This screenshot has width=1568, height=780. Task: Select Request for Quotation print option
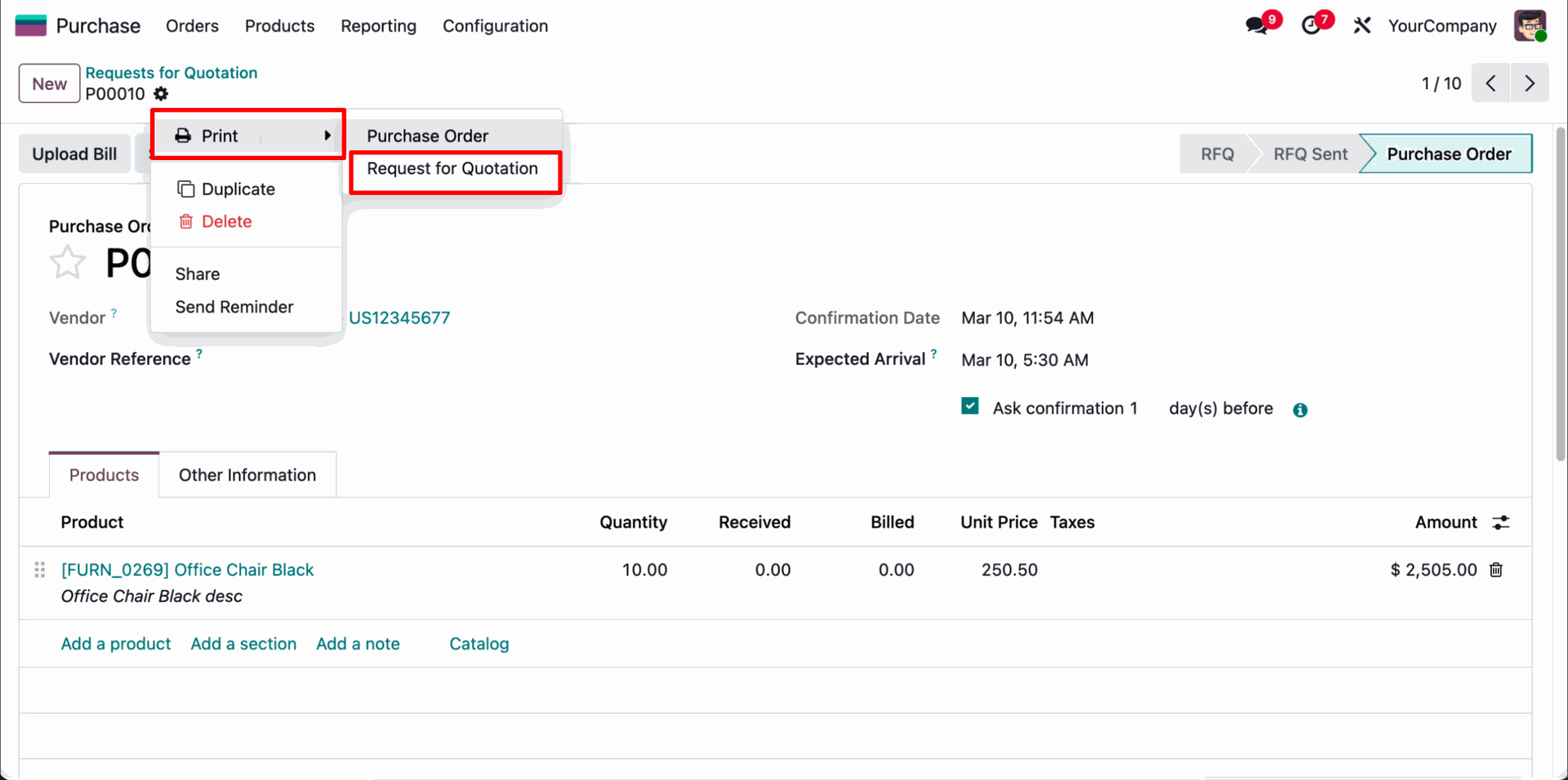(x=452, y=169)
